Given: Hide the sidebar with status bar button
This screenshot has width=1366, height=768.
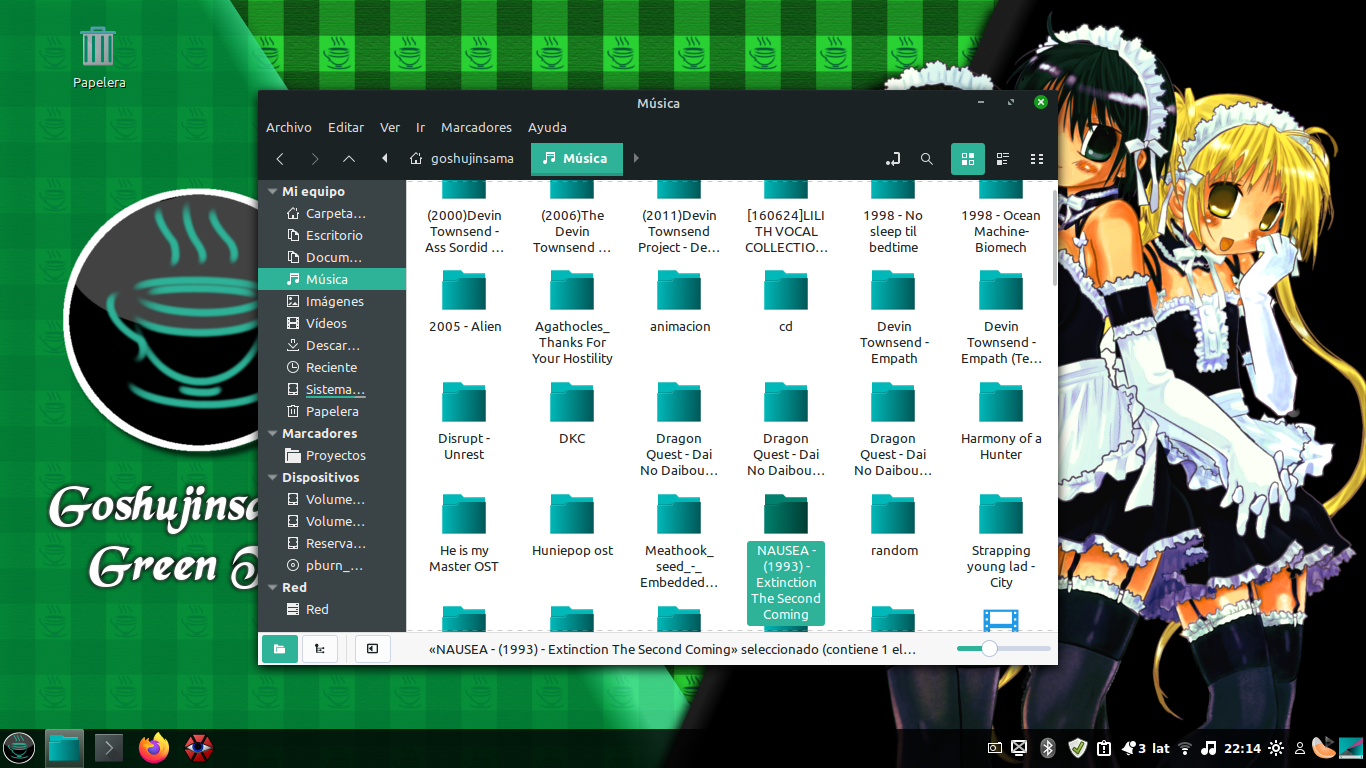Looking at the screenshot, I should [x=372, y=649].
